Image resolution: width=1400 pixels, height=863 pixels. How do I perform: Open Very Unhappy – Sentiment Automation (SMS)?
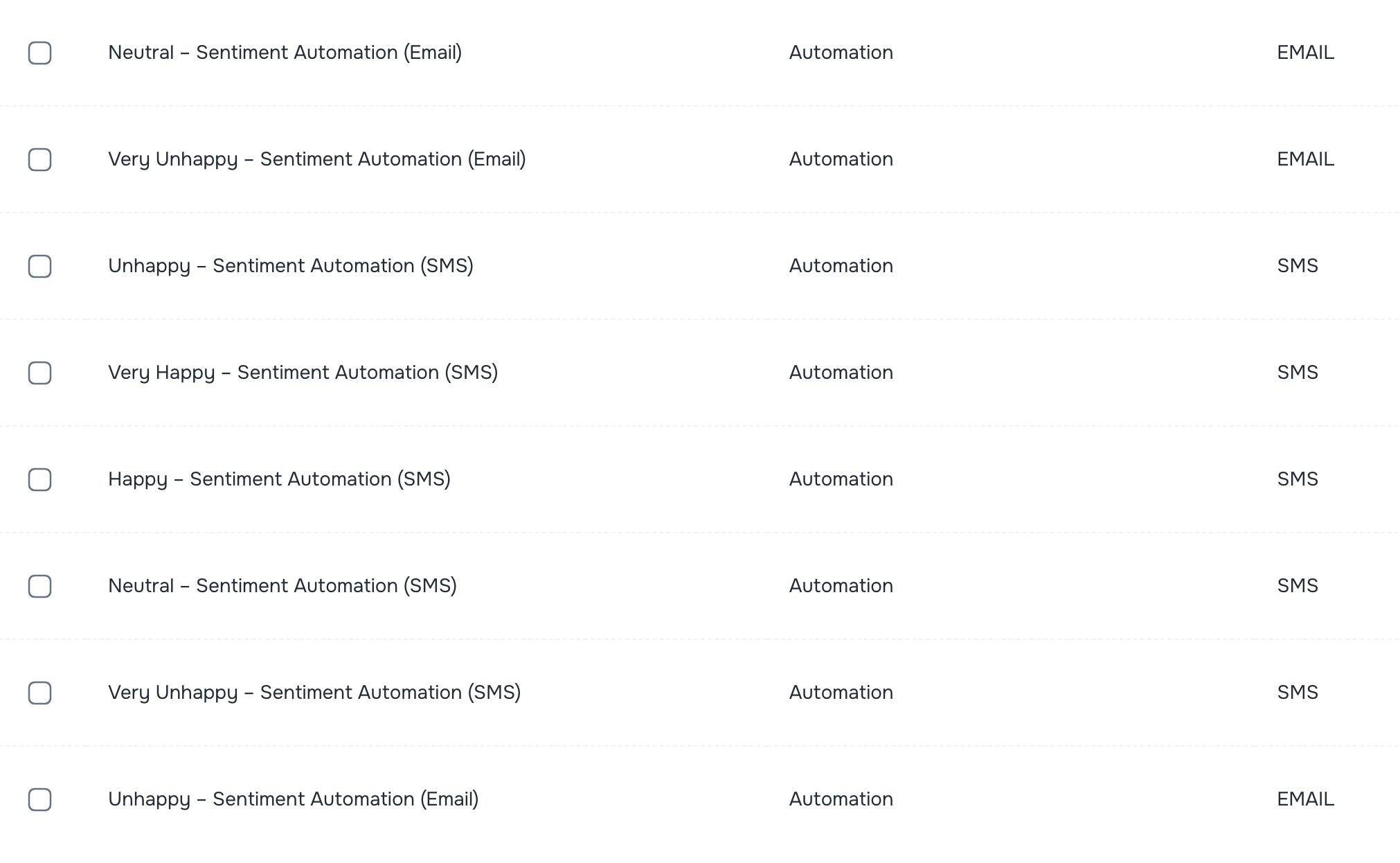click(x=315, y=692)
